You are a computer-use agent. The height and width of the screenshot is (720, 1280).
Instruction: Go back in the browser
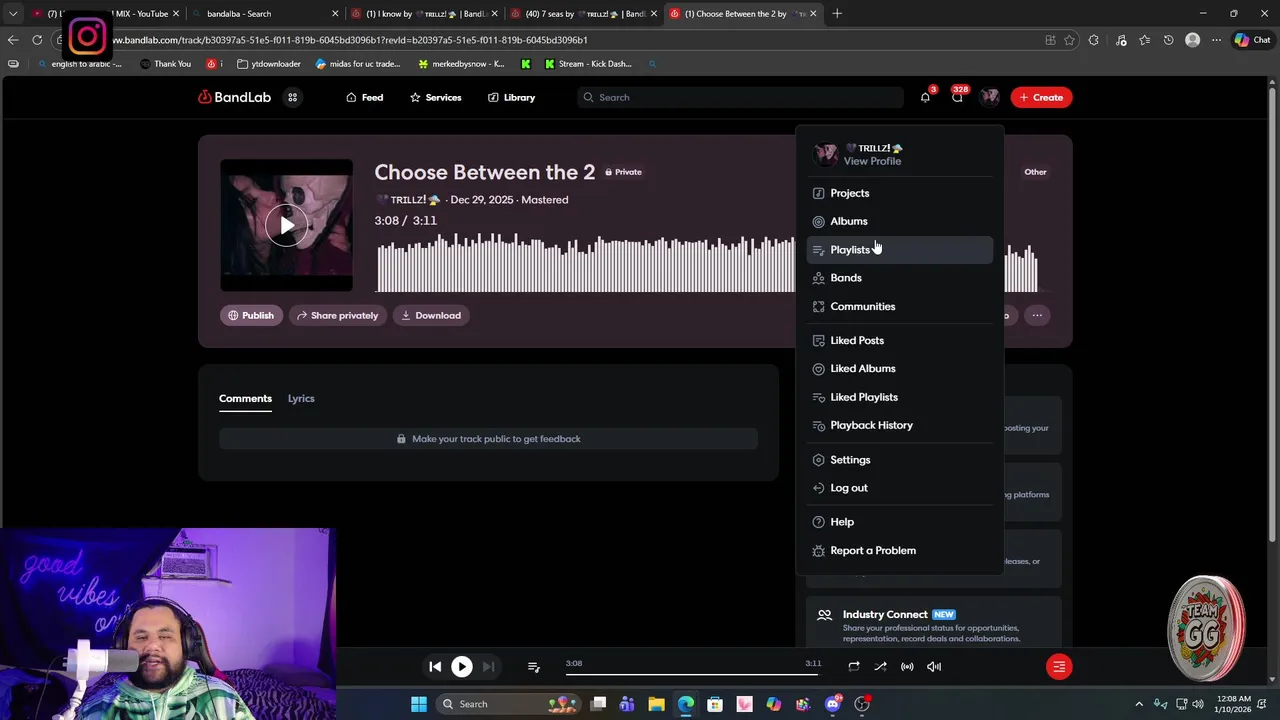[x=13, y=40]
